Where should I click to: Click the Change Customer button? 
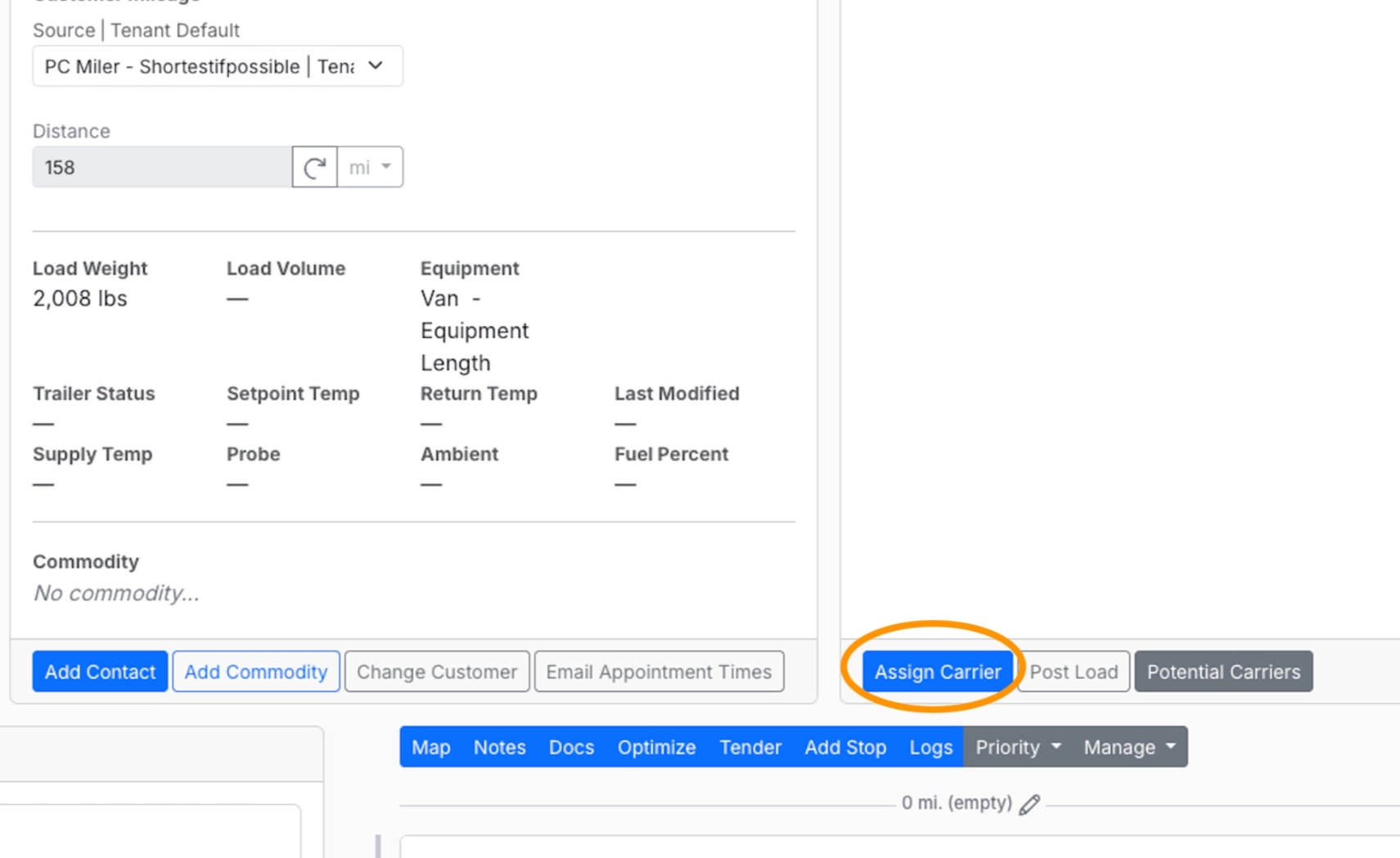[x=437, y=672]
